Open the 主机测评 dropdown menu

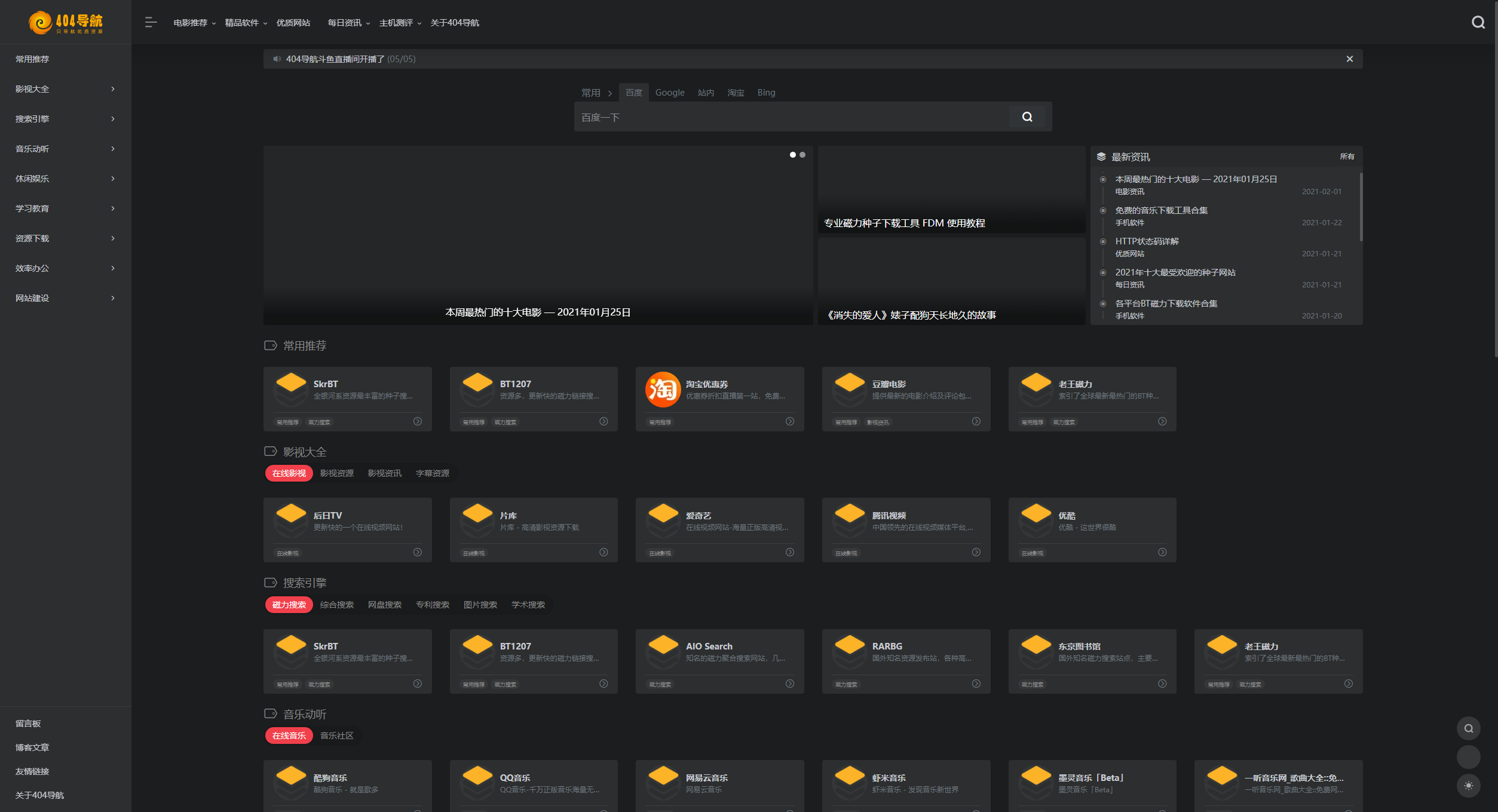coord(400,23)
